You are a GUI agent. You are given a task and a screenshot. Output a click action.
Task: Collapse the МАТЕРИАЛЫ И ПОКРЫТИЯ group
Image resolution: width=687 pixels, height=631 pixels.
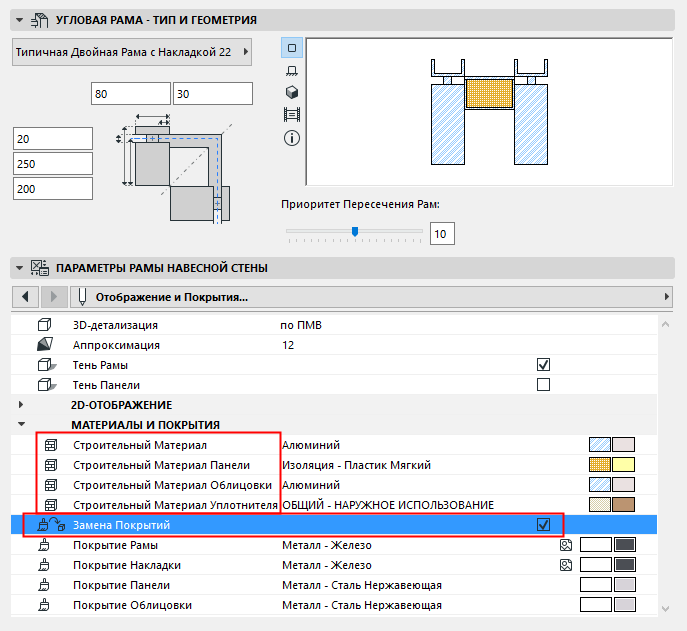21,424
